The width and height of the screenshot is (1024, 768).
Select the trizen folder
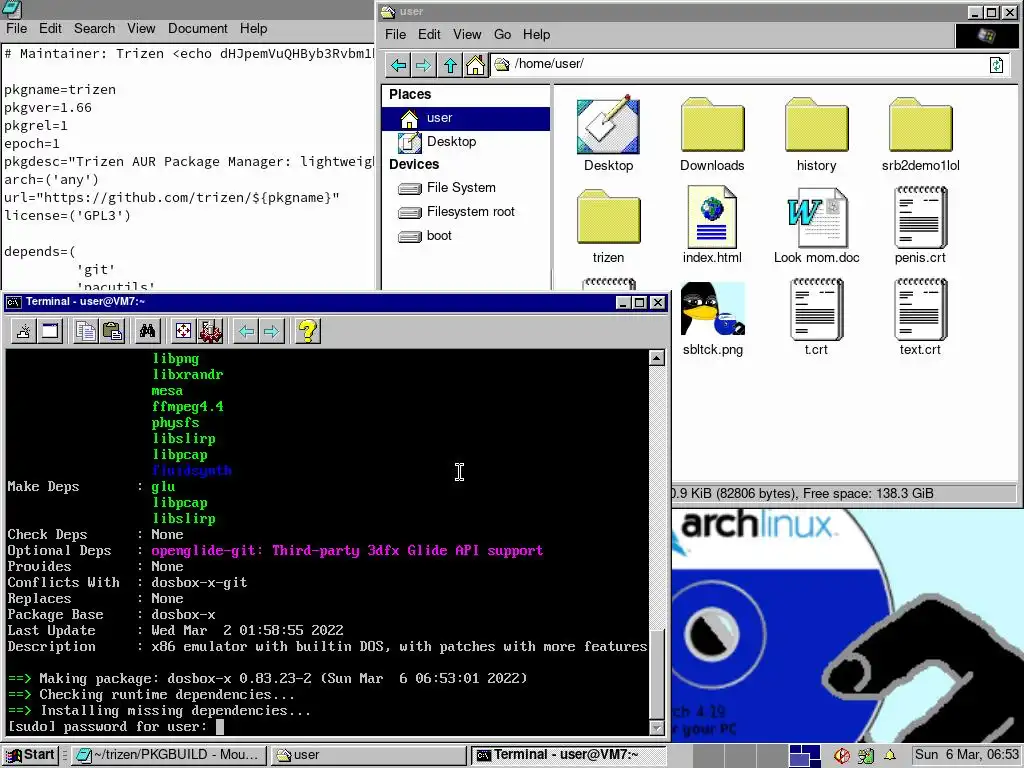(608, 227)
